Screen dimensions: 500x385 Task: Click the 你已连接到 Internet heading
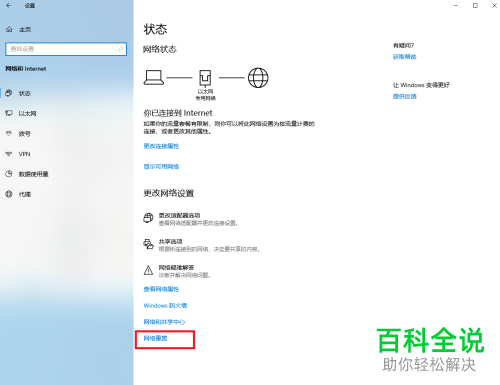178,113
